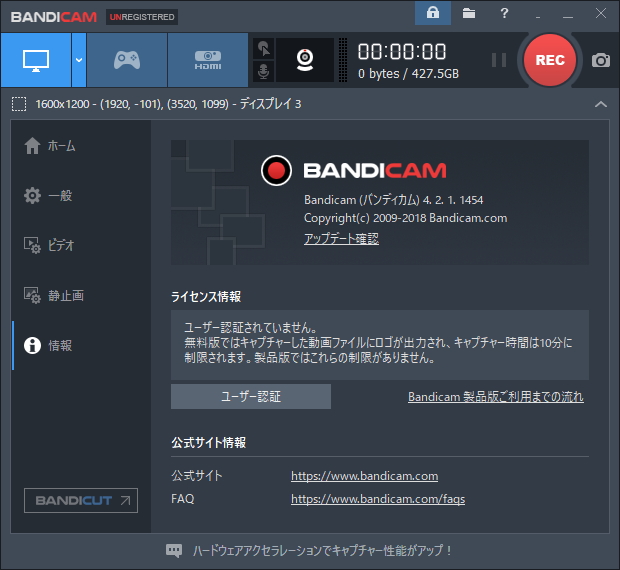
Task: Open the ホーム tab
Action: [50, 146]
